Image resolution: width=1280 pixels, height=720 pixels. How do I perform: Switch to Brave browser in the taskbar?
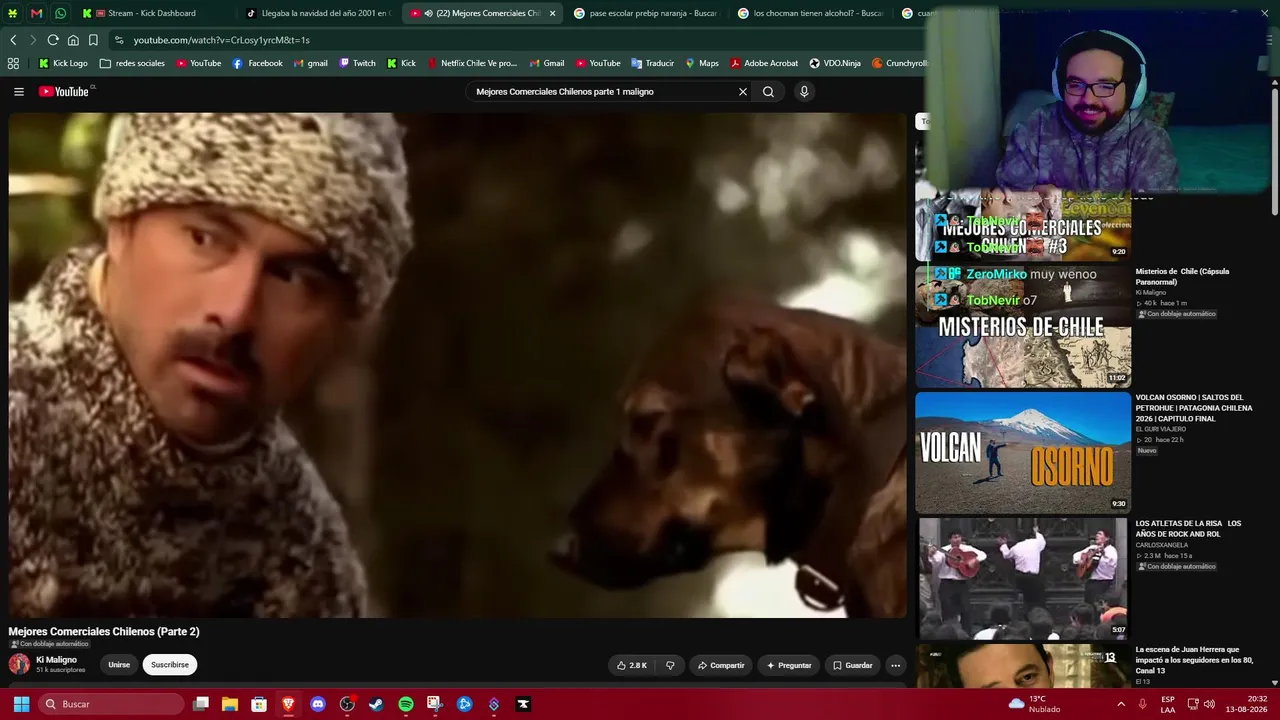288,704
